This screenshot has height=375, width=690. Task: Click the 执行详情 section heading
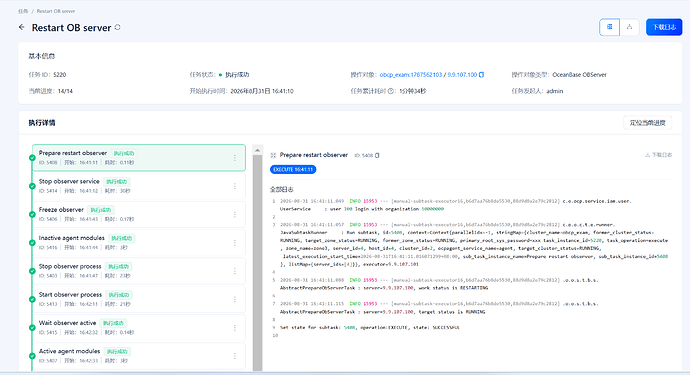click(x=42, y=123)
